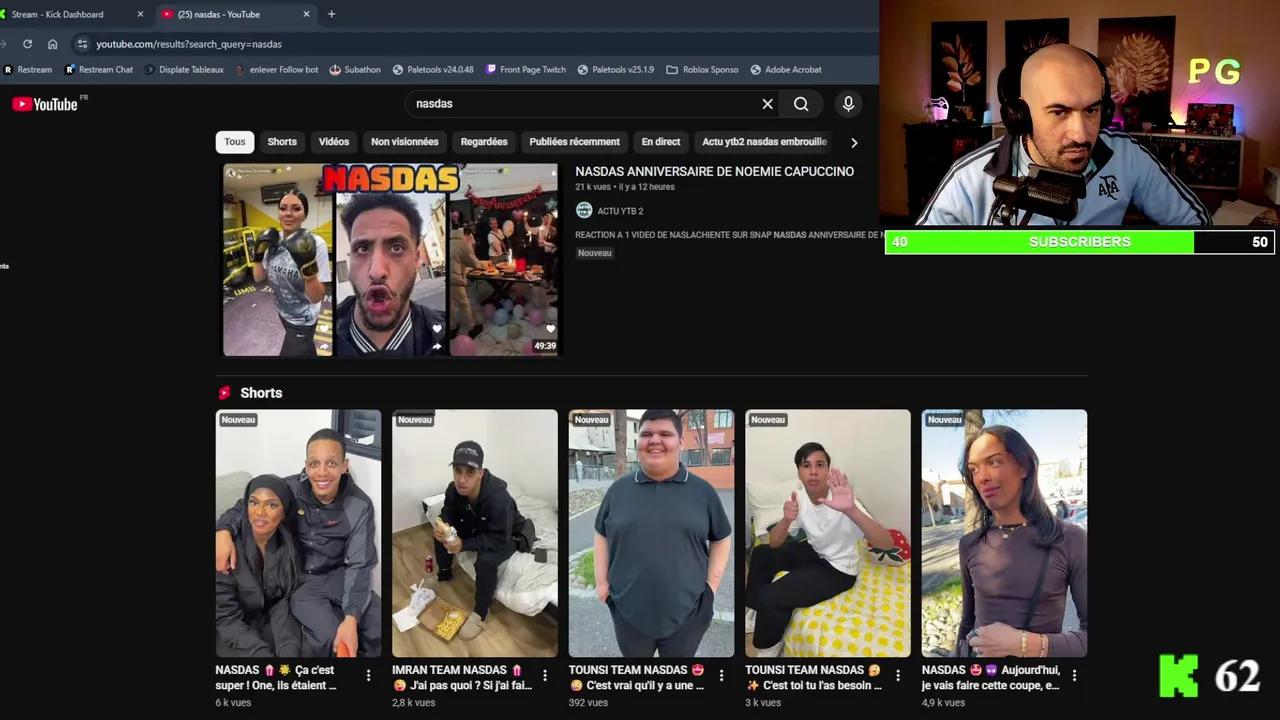The width and height of the screenshot is (1280, 720).
Task: Select the Publiées récemment filter chip
Action: [x=575, y=142]
